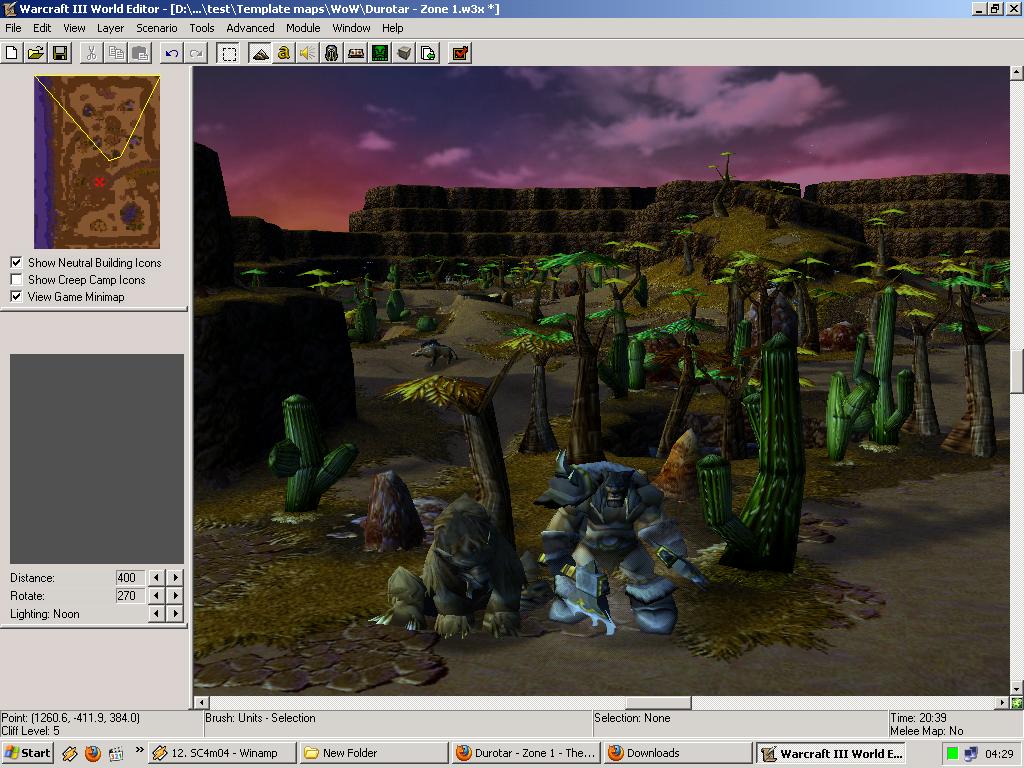Screen dimensions: 1024x768
Task: Click the Distance input field
Action: point(130,577)
